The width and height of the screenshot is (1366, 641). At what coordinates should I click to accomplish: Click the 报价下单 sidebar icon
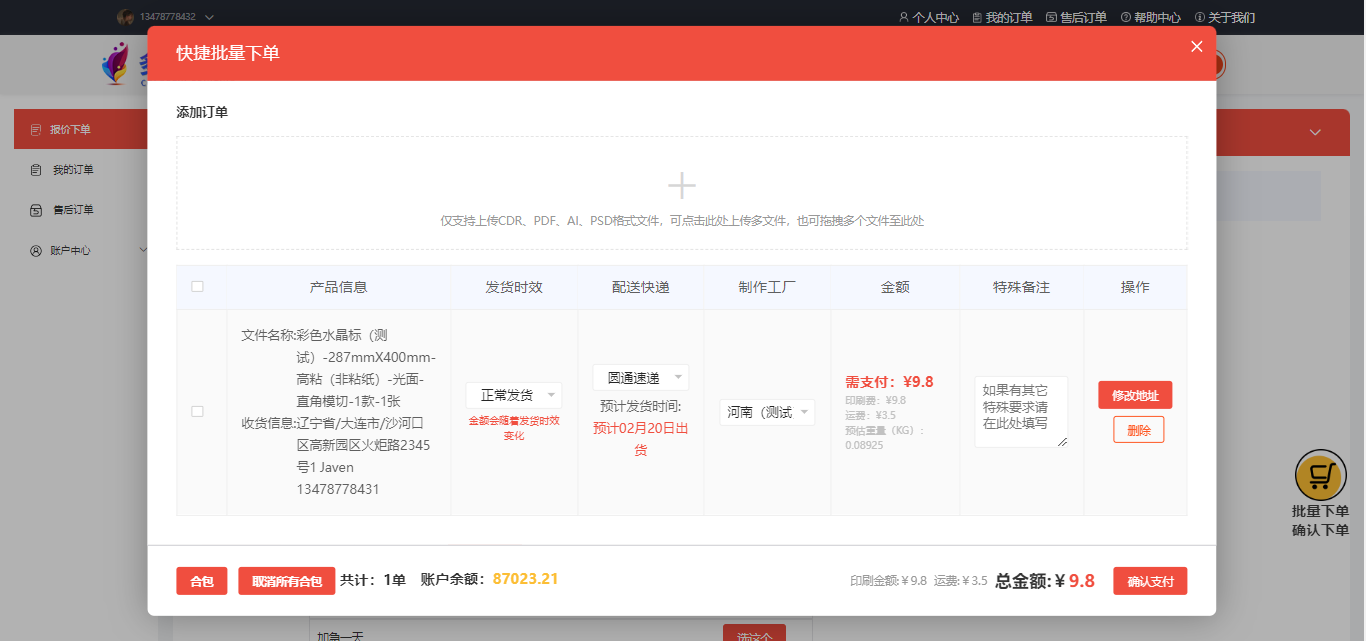point(36,130)
